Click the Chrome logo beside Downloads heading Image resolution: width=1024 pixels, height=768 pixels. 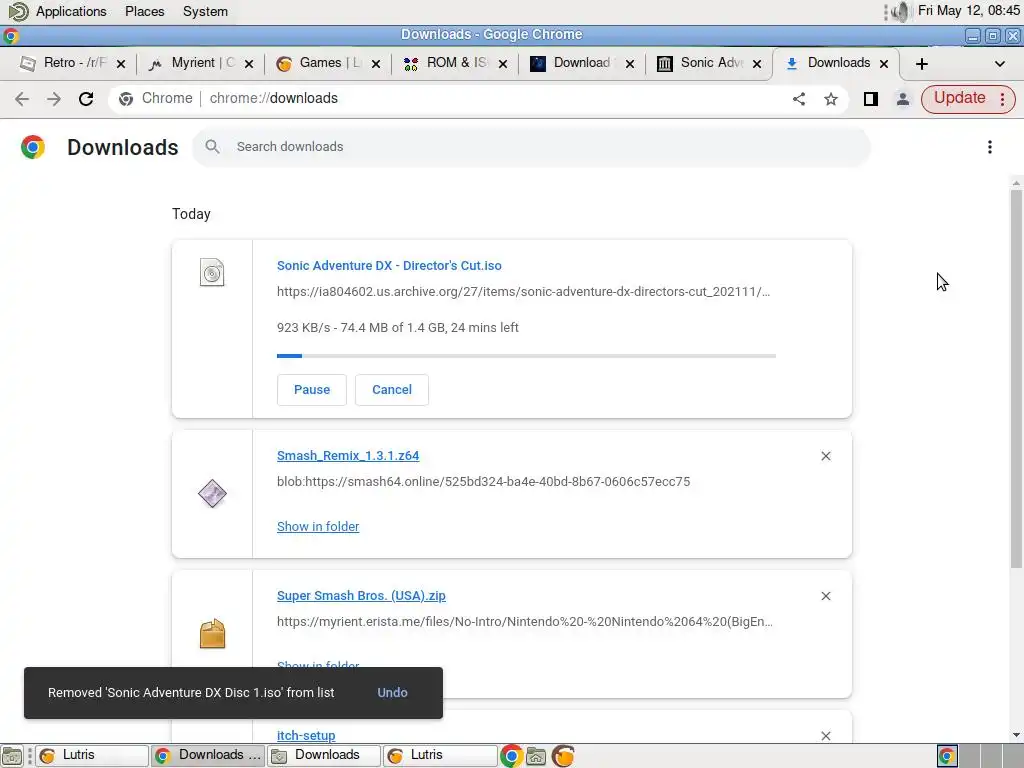click(x=33, y=147)
